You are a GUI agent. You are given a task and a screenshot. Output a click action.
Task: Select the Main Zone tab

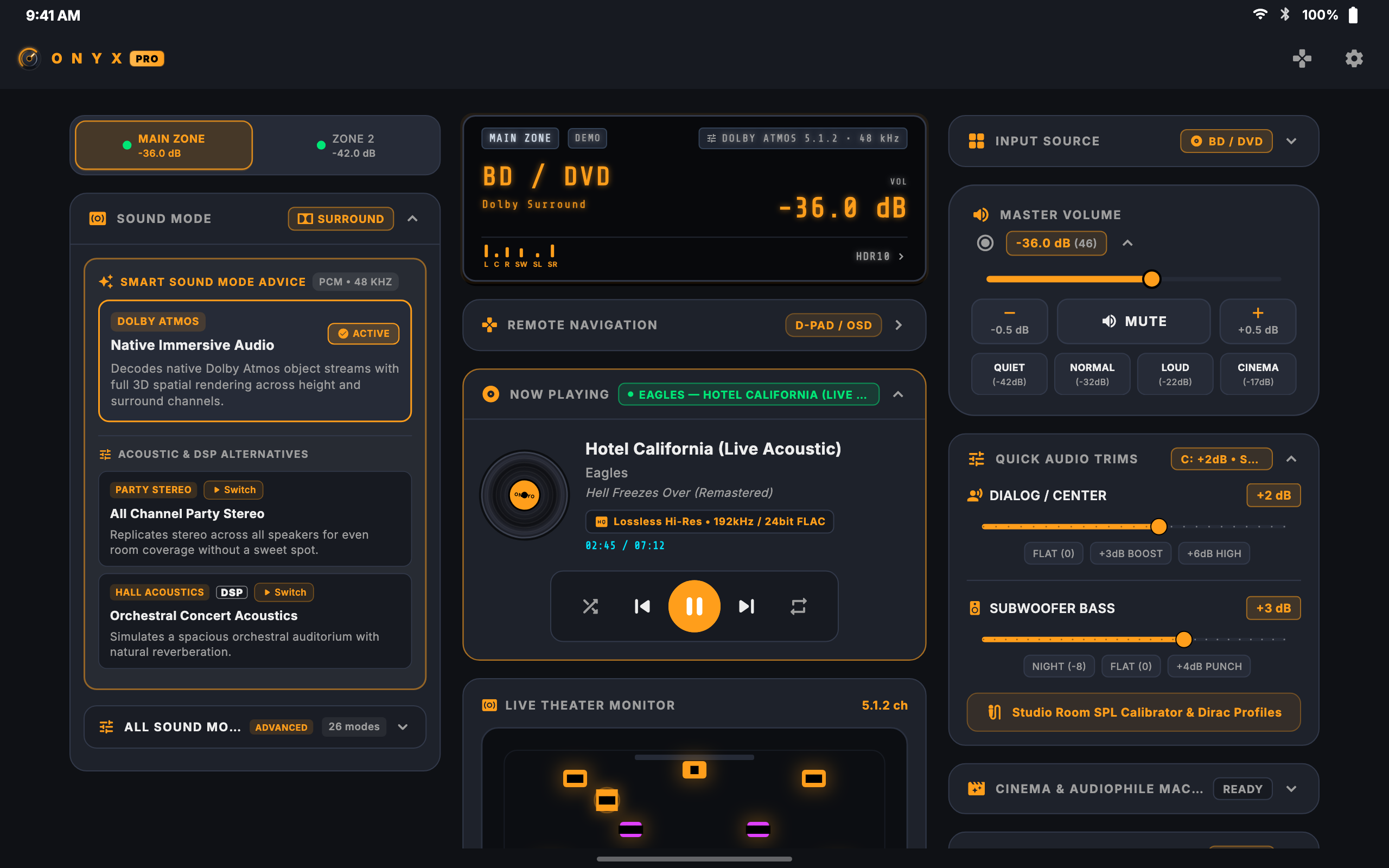tap(163, 145)
